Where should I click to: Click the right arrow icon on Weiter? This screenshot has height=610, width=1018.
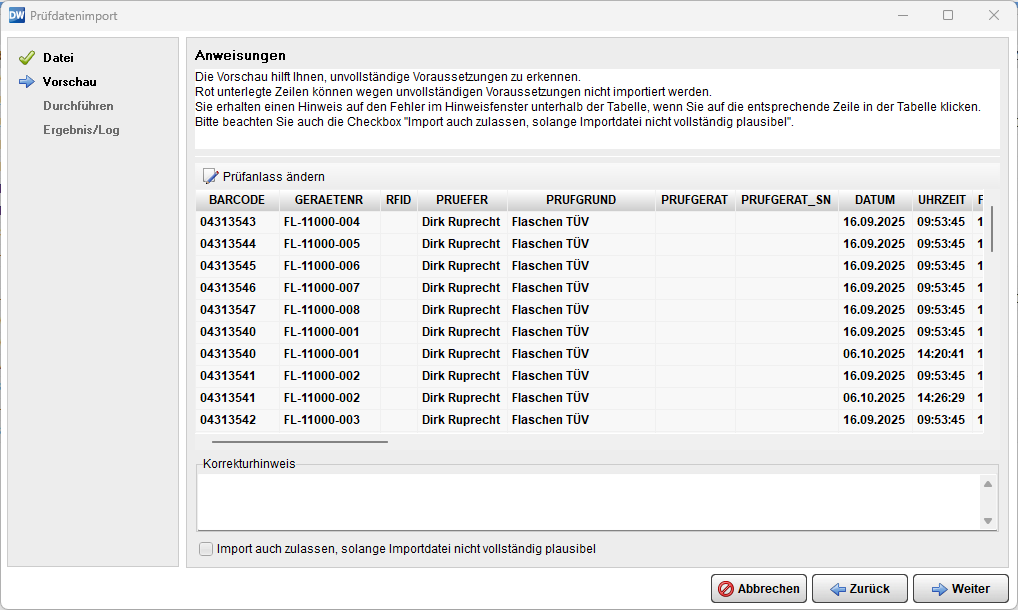point(939,589)
